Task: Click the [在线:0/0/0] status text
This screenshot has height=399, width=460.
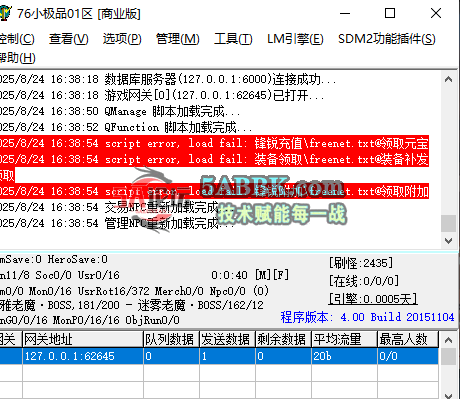Action: (x=364, y=281)
